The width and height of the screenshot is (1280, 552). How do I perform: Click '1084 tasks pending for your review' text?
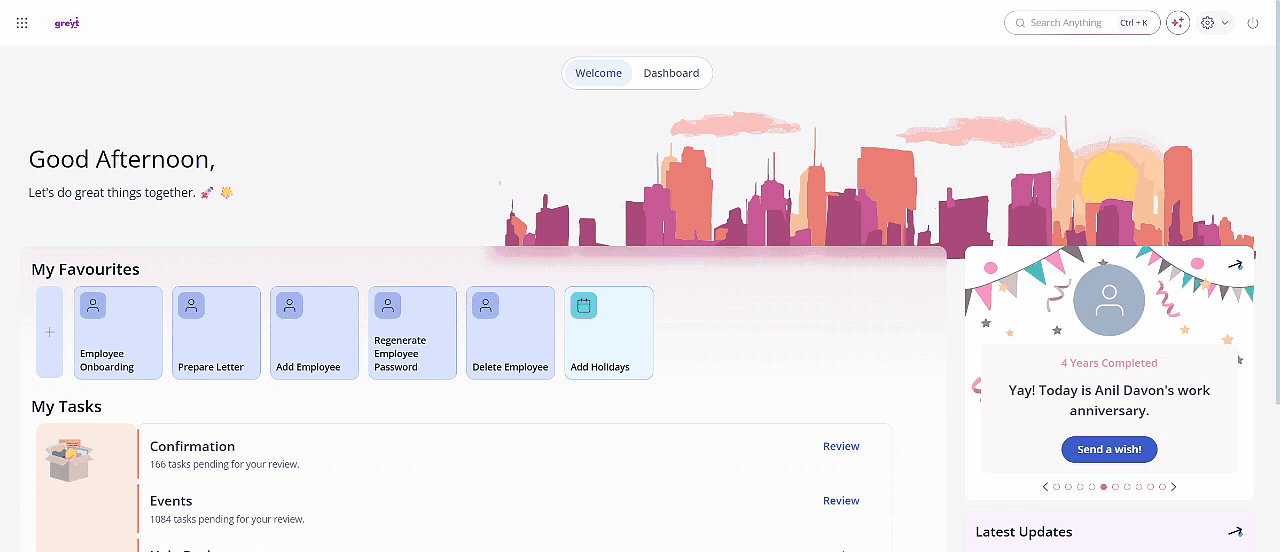227,519
